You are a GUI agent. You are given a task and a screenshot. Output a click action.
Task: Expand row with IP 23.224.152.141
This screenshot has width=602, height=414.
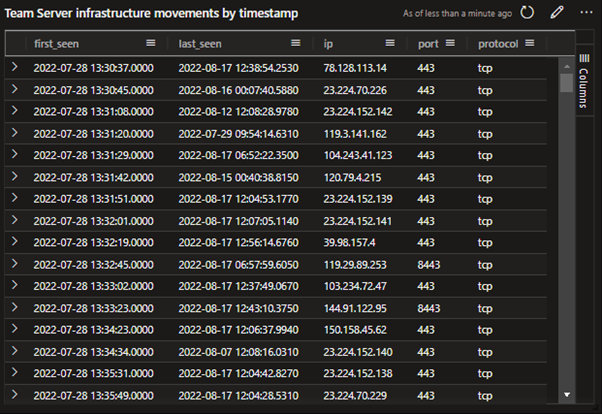pos(15,220)
